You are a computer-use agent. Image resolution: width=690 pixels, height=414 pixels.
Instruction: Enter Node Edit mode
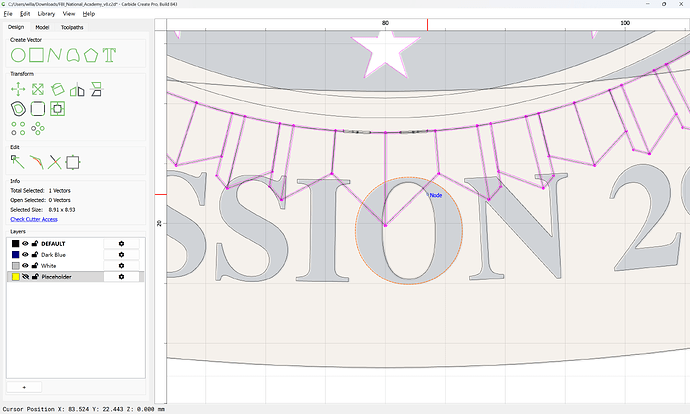pos(18,162)
